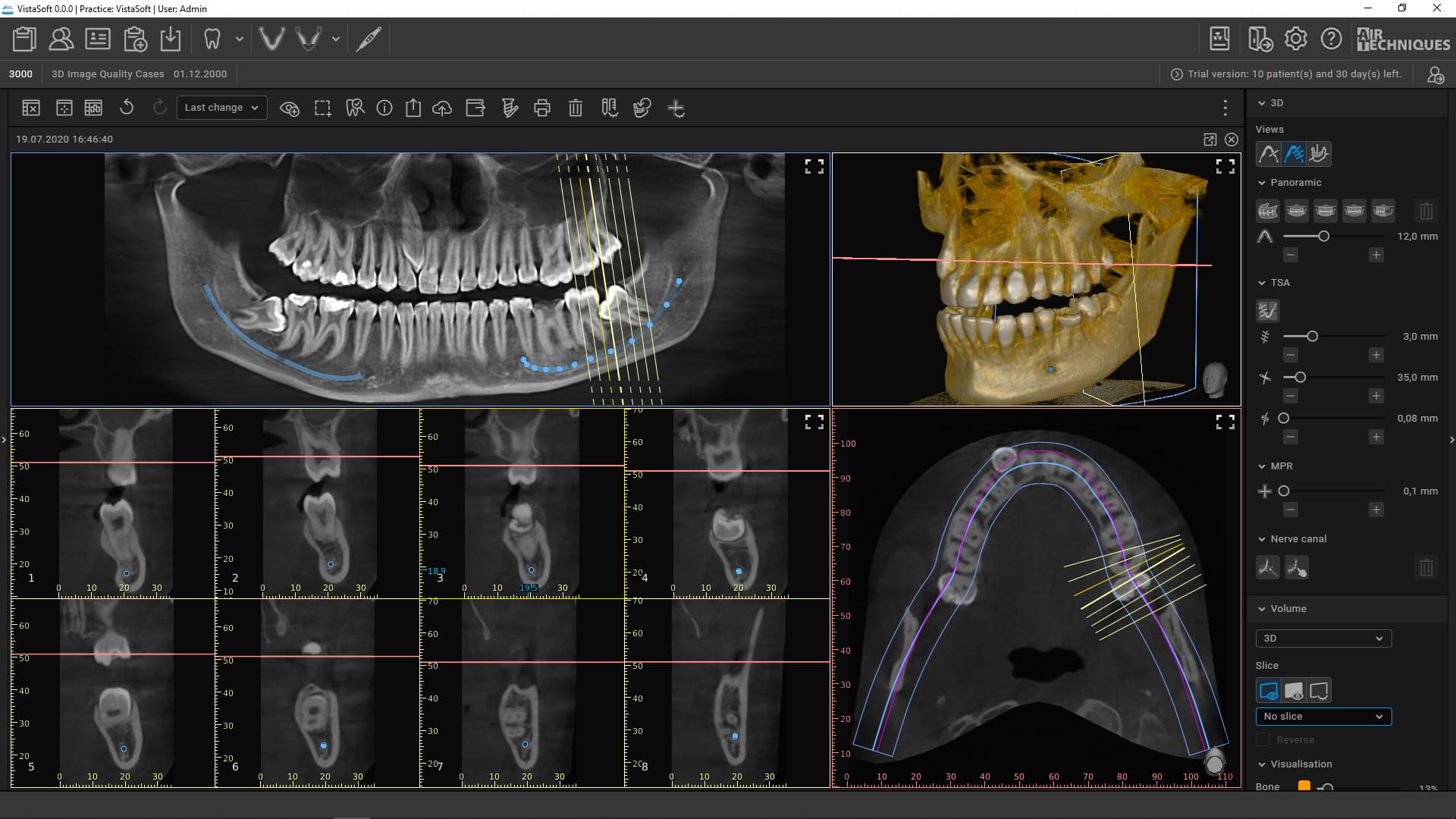Print the image with printer icon

coord(542,108)
